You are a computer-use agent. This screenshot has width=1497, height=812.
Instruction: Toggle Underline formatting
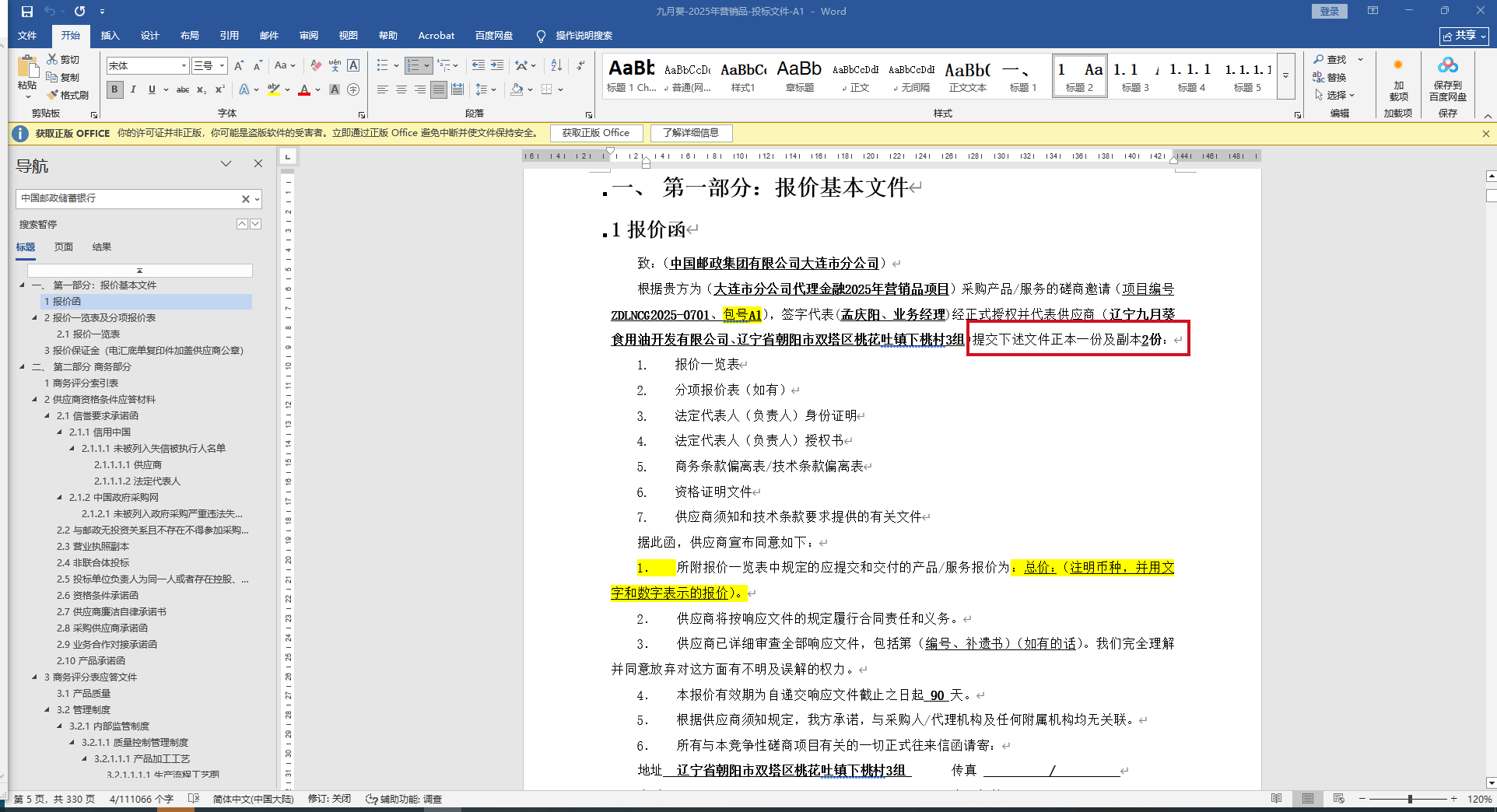(152, 89)
